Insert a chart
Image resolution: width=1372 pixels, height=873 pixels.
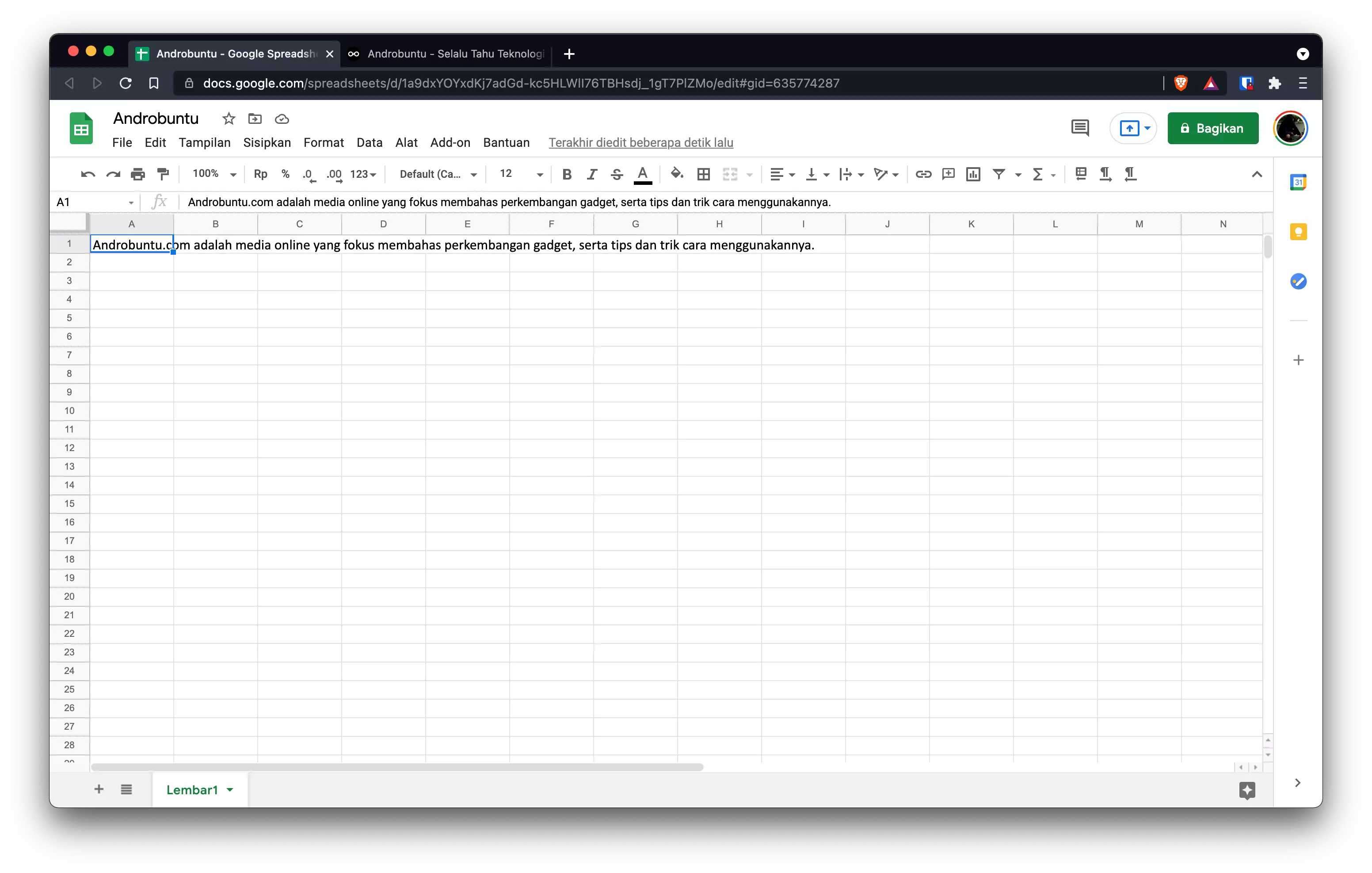coord(972,175)
